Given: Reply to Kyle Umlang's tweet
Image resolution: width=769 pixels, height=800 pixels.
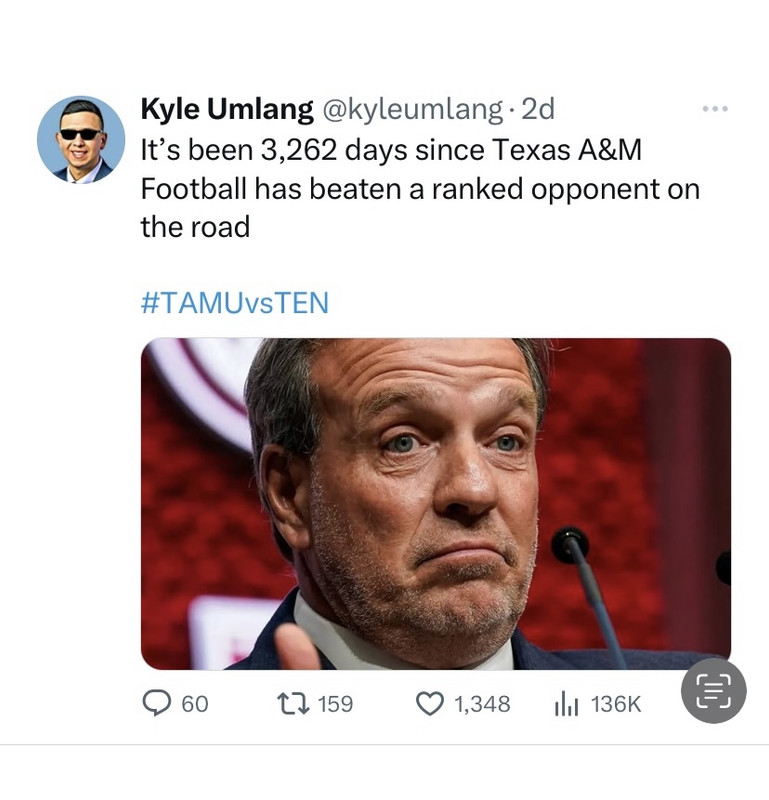Looking at the screenshot, I should coord(159,704).
